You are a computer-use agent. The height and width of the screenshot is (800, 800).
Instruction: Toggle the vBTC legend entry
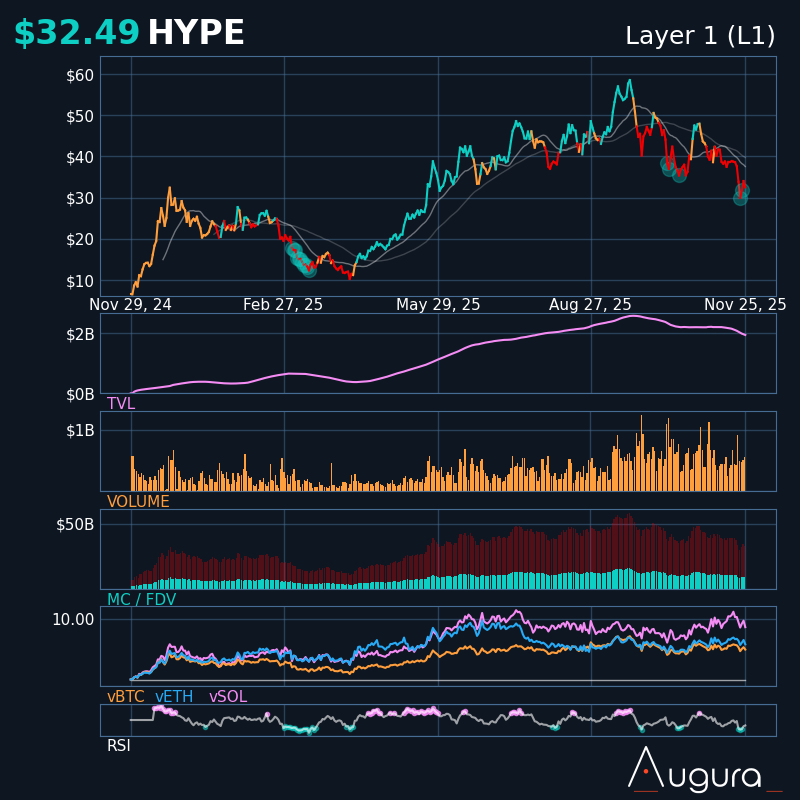[126, 697]
